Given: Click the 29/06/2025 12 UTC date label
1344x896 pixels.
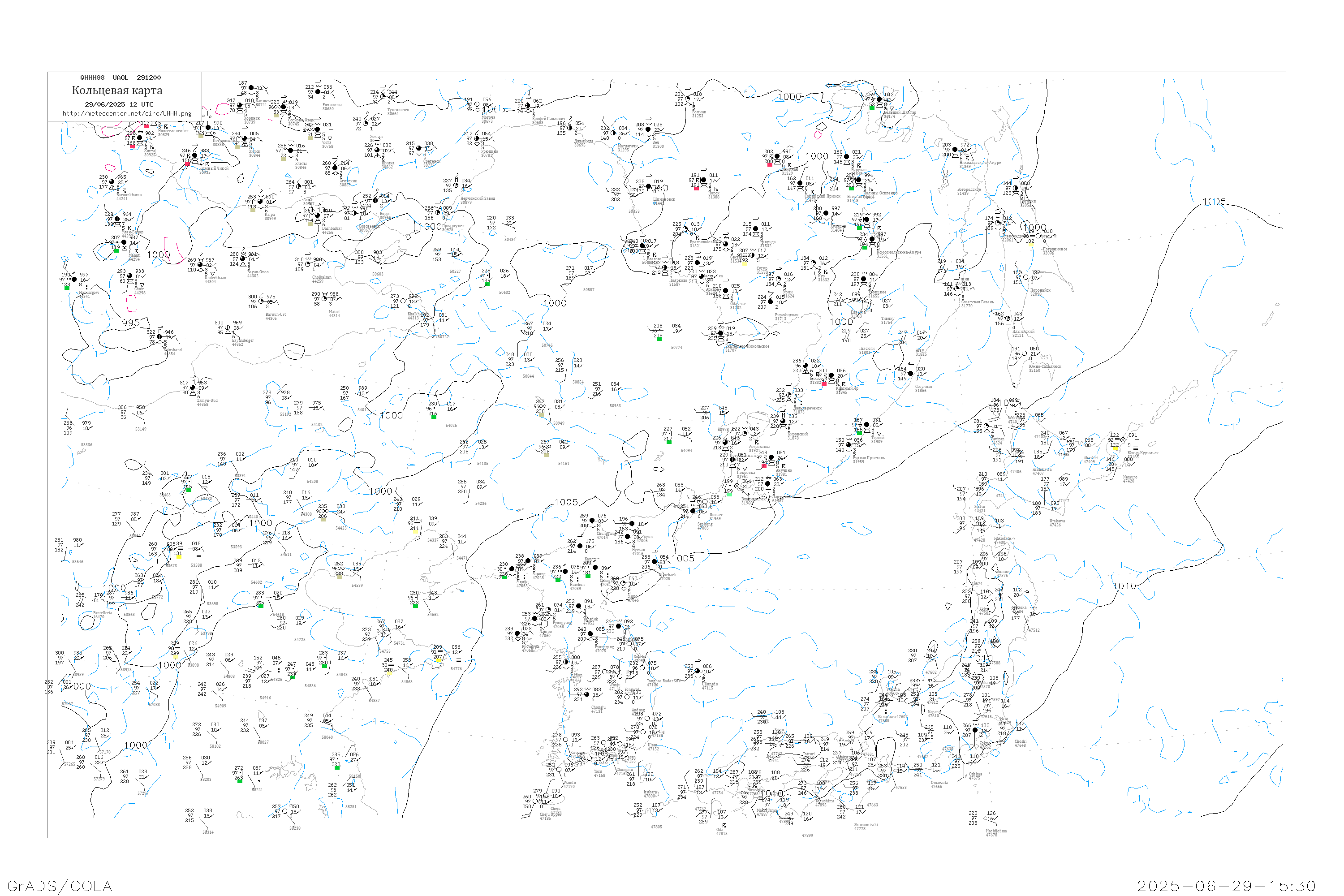Looking at the screenshot, I should click(119, 104).
